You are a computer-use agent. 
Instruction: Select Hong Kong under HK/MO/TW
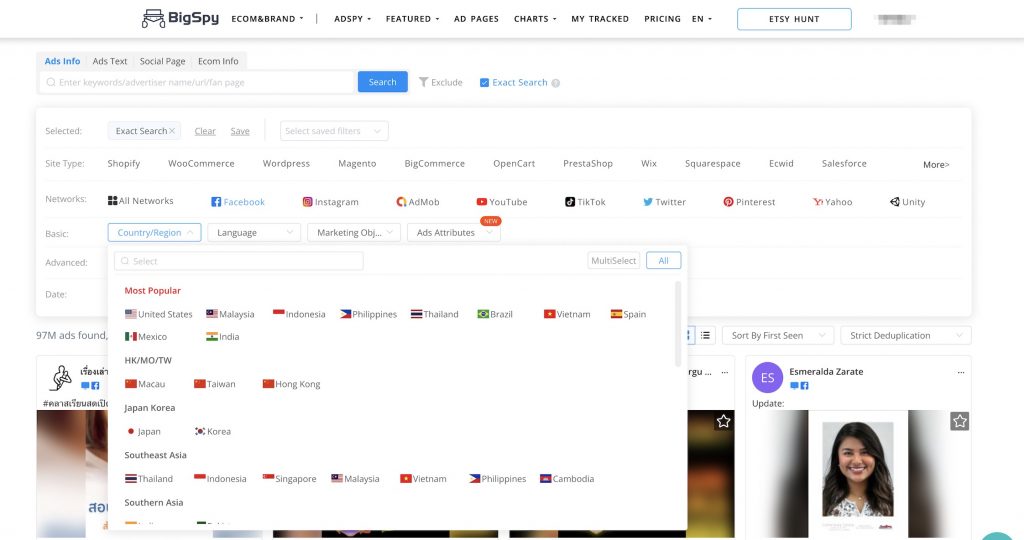pos(291,384)
